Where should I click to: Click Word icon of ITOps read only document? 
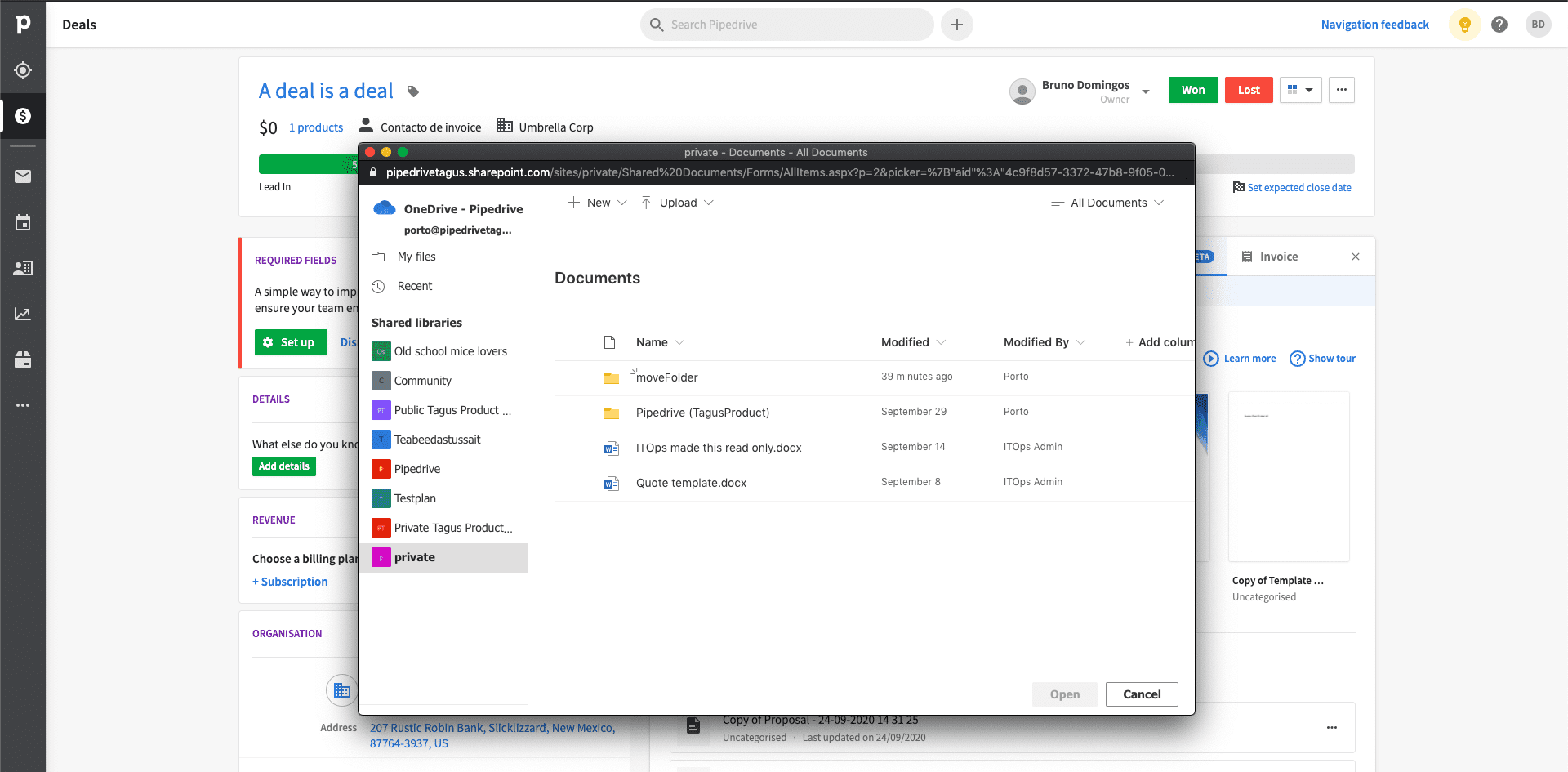coord(611,448)
